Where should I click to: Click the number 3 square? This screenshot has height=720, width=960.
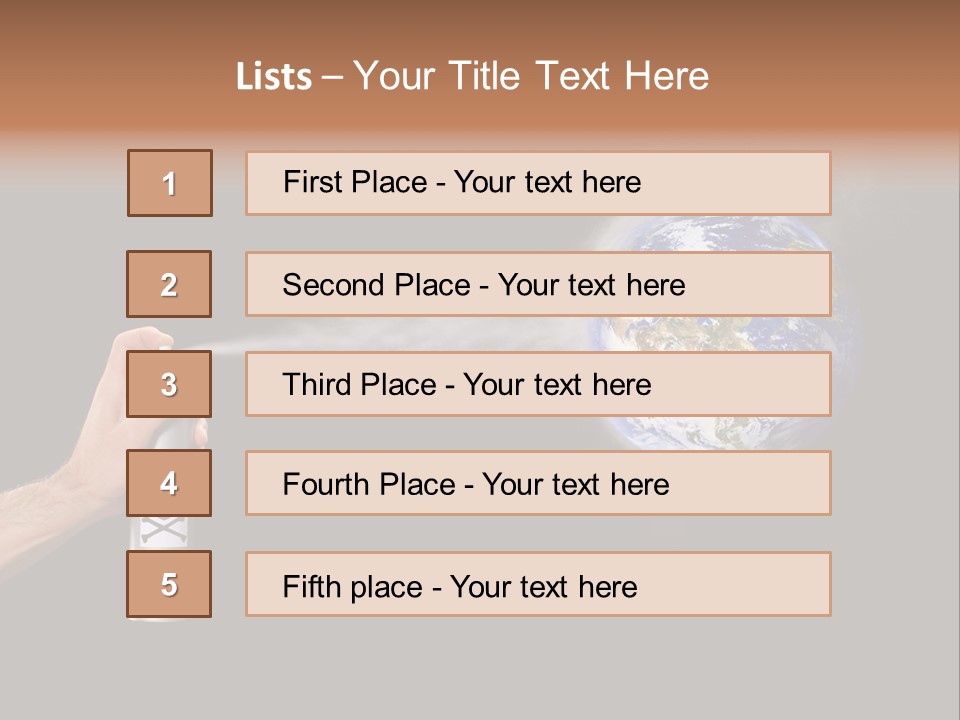click(170, 384)
